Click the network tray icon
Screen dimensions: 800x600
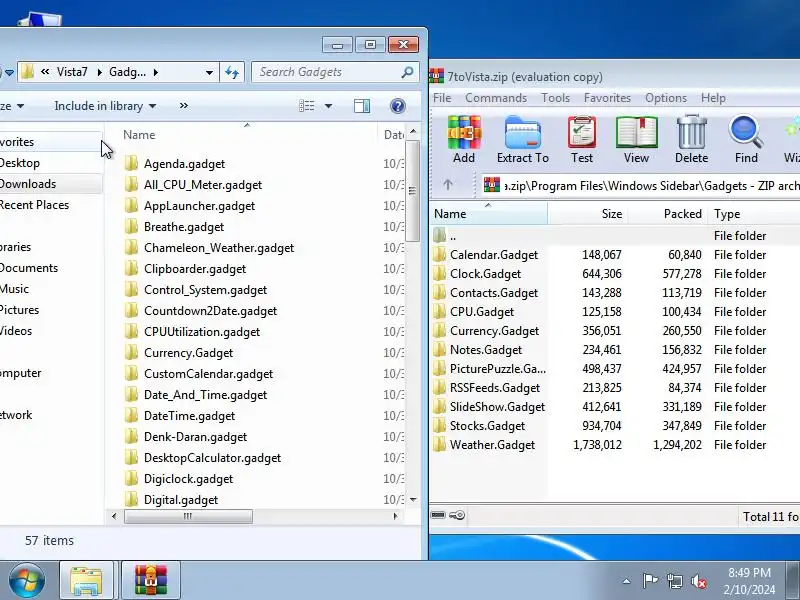(674, 581)
